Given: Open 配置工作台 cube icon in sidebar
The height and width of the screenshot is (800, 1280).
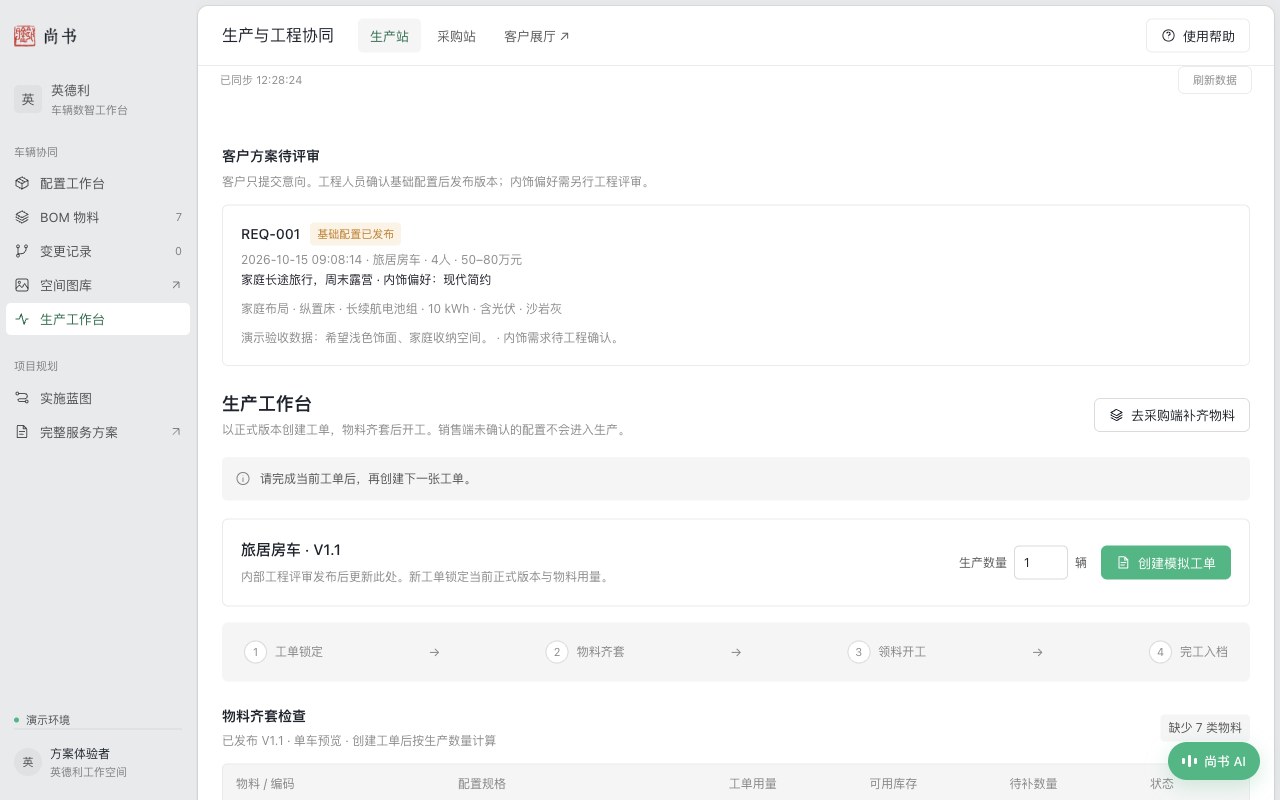Looking at the screenshot, I should click(x=22, y=184).
